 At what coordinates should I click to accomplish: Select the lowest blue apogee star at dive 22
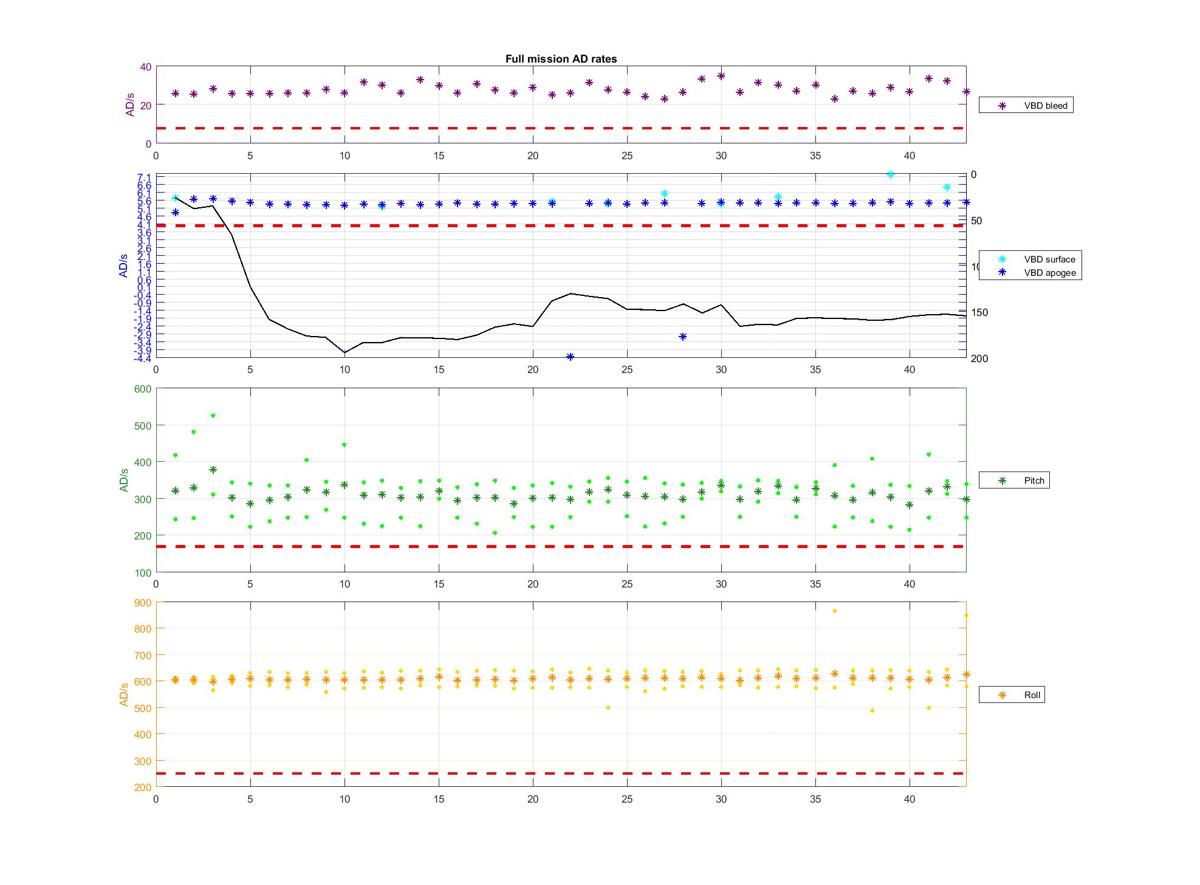pos(570,357)
